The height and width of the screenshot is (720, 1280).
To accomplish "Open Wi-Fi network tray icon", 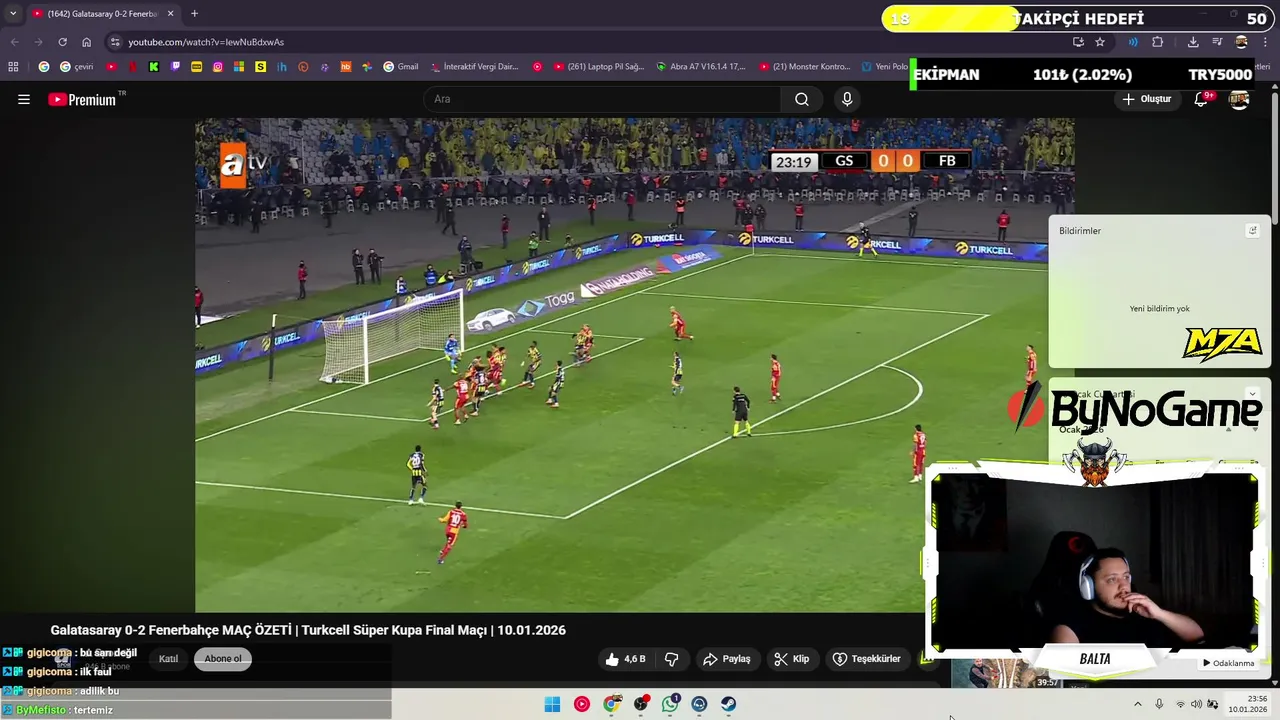I will click(1180, 704).
